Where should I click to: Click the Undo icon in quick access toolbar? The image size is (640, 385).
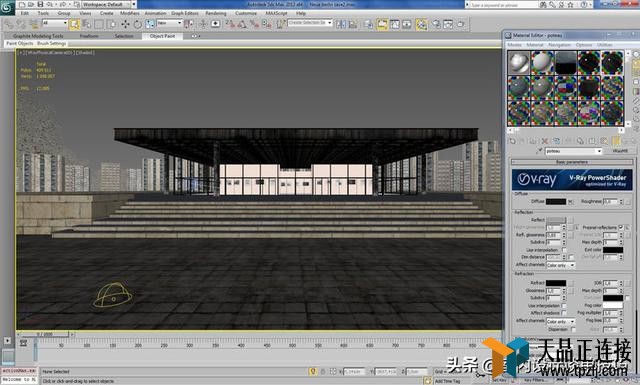49,4
